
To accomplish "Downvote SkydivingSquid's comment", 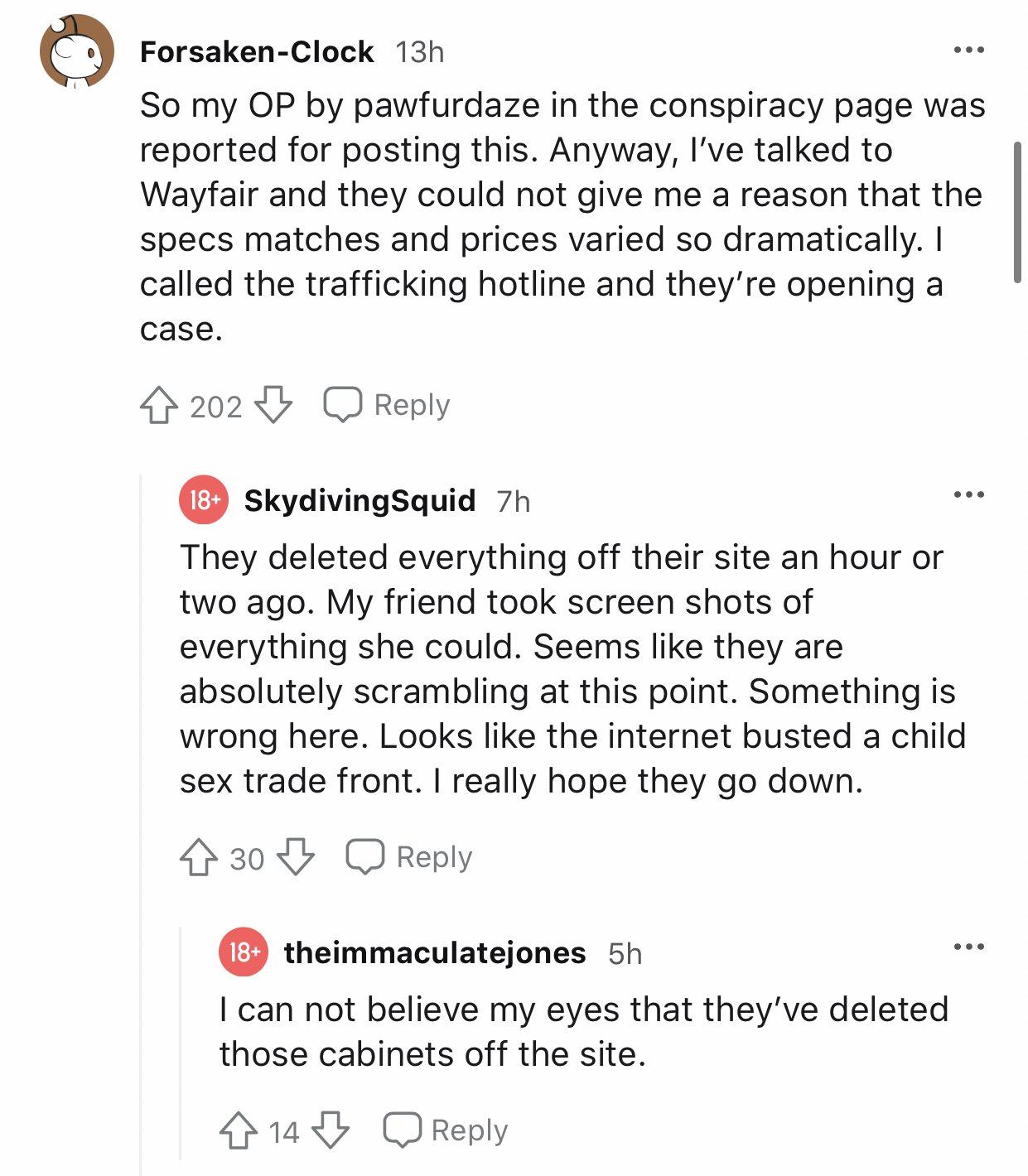I will click(296, 858).
